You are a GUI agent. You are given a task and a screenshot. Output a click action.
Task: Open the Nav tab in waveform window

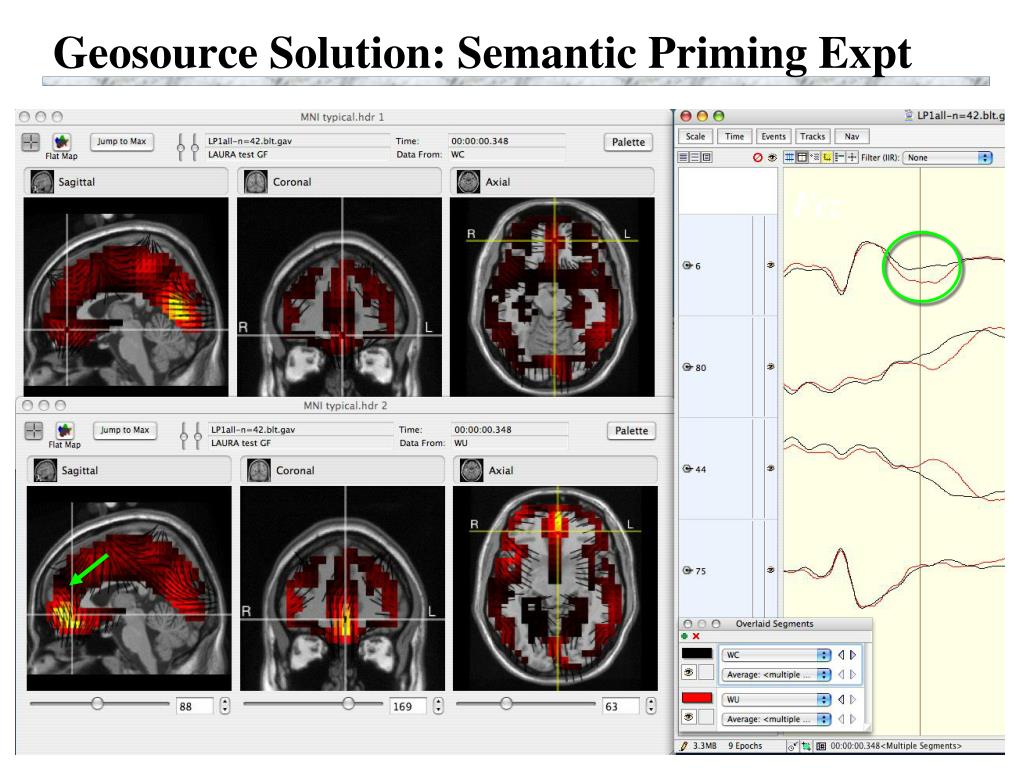(x=852, y=136)
